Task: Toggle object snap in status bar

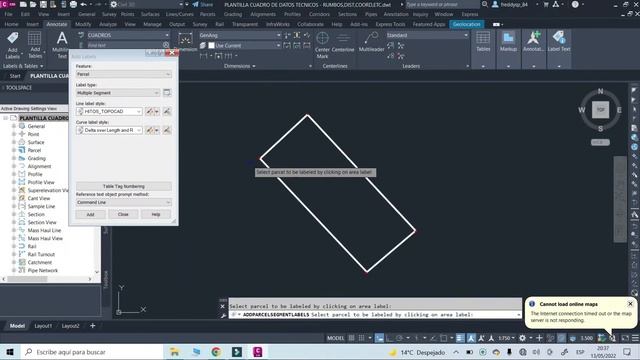Action: point(444,338)
